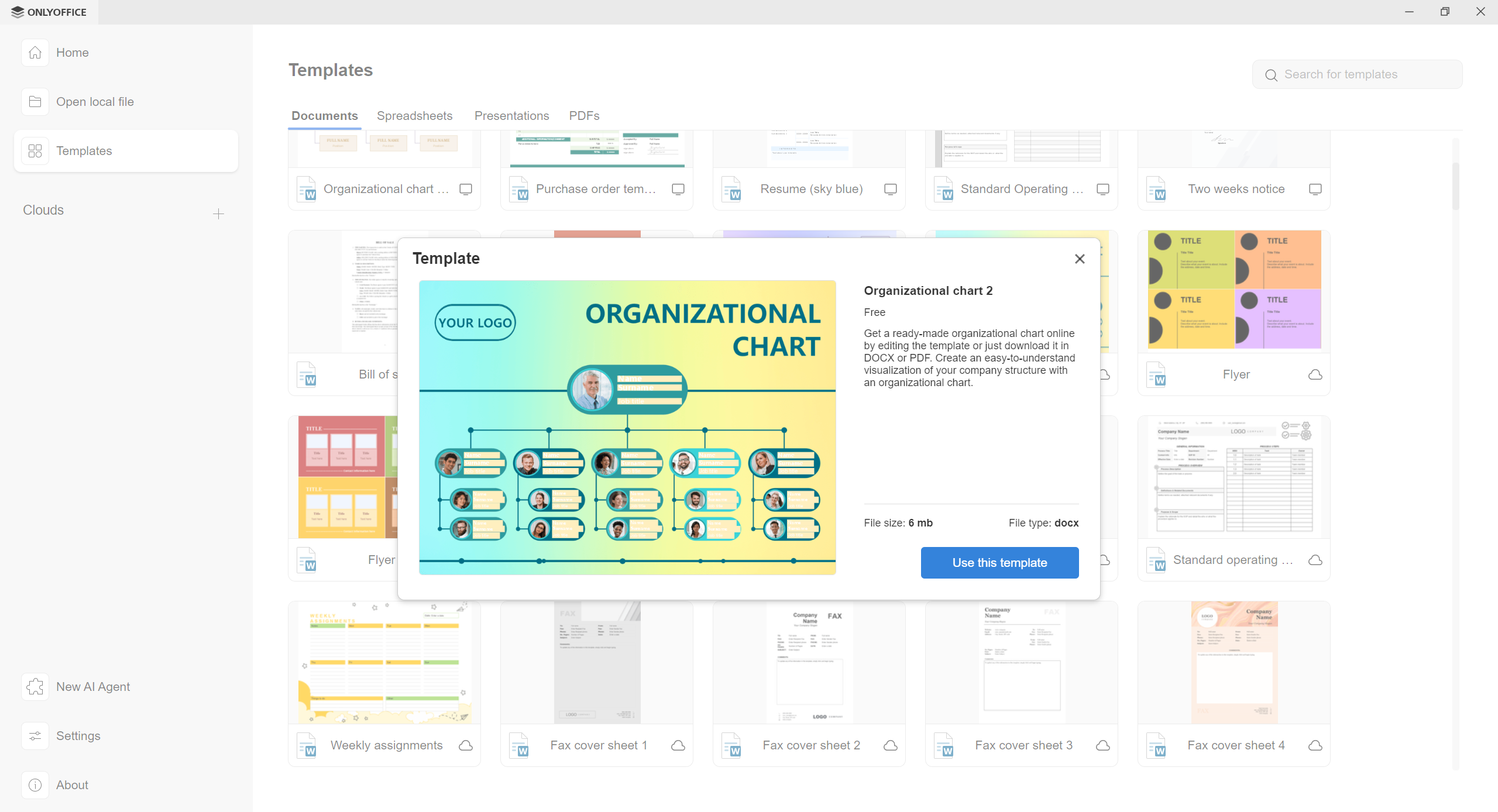Open Fax cover sheet 4 thumbnail

tap(1234, 662)
